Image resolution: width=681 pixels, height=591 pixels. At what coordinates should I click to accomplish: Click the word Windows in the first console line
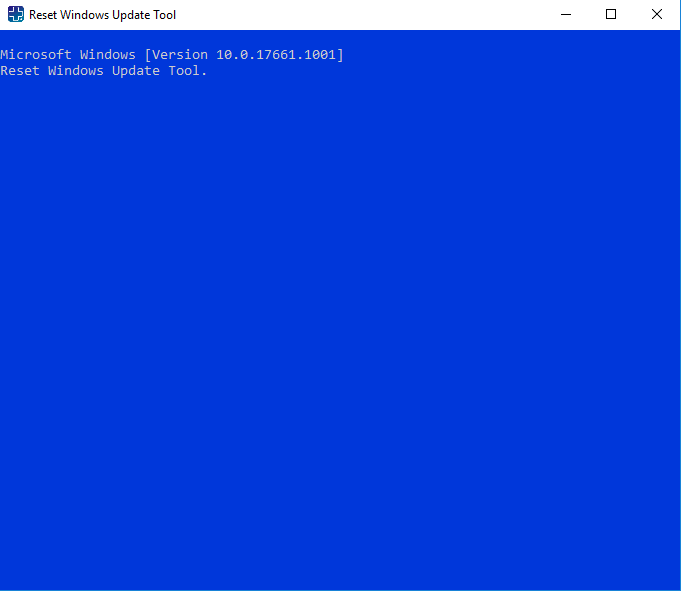108,55
